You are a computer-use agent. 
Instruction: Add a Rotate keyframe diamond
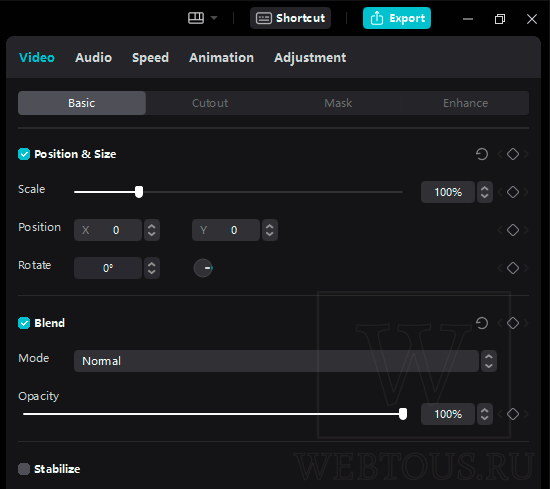(x=513, y=268)
